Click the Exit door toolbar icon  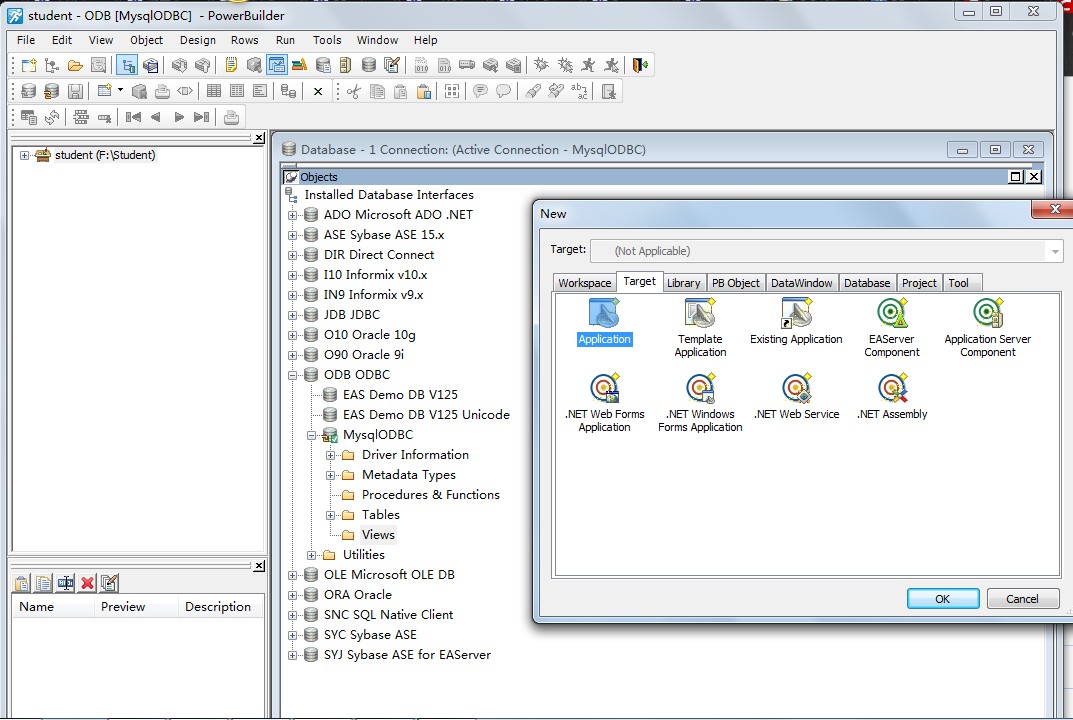click(x=640, y=65)
